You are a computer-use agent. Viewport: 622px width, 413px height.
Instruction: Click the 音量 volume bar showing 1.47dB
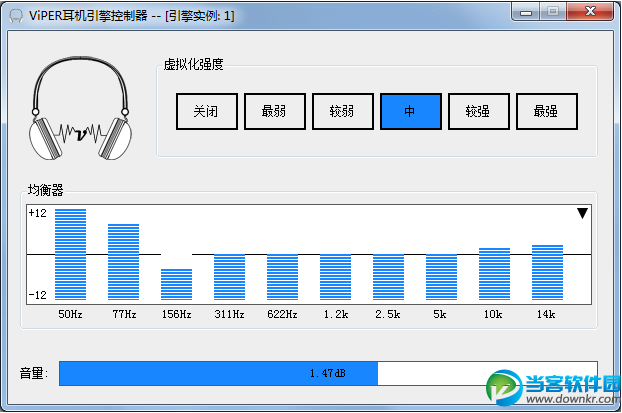click(328, 373)
